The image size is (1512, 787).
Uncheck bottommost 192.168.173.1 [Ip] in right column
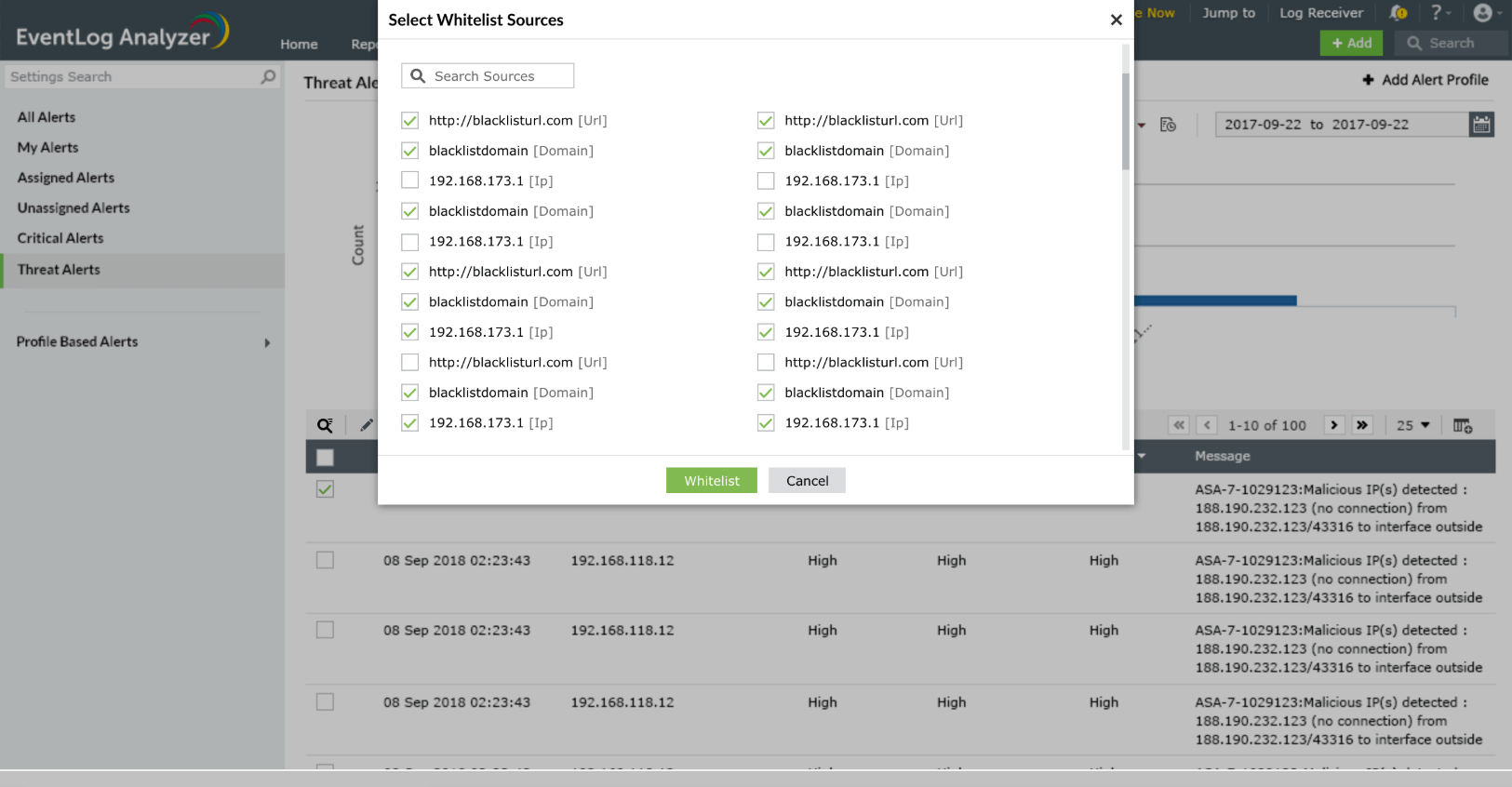766,422
